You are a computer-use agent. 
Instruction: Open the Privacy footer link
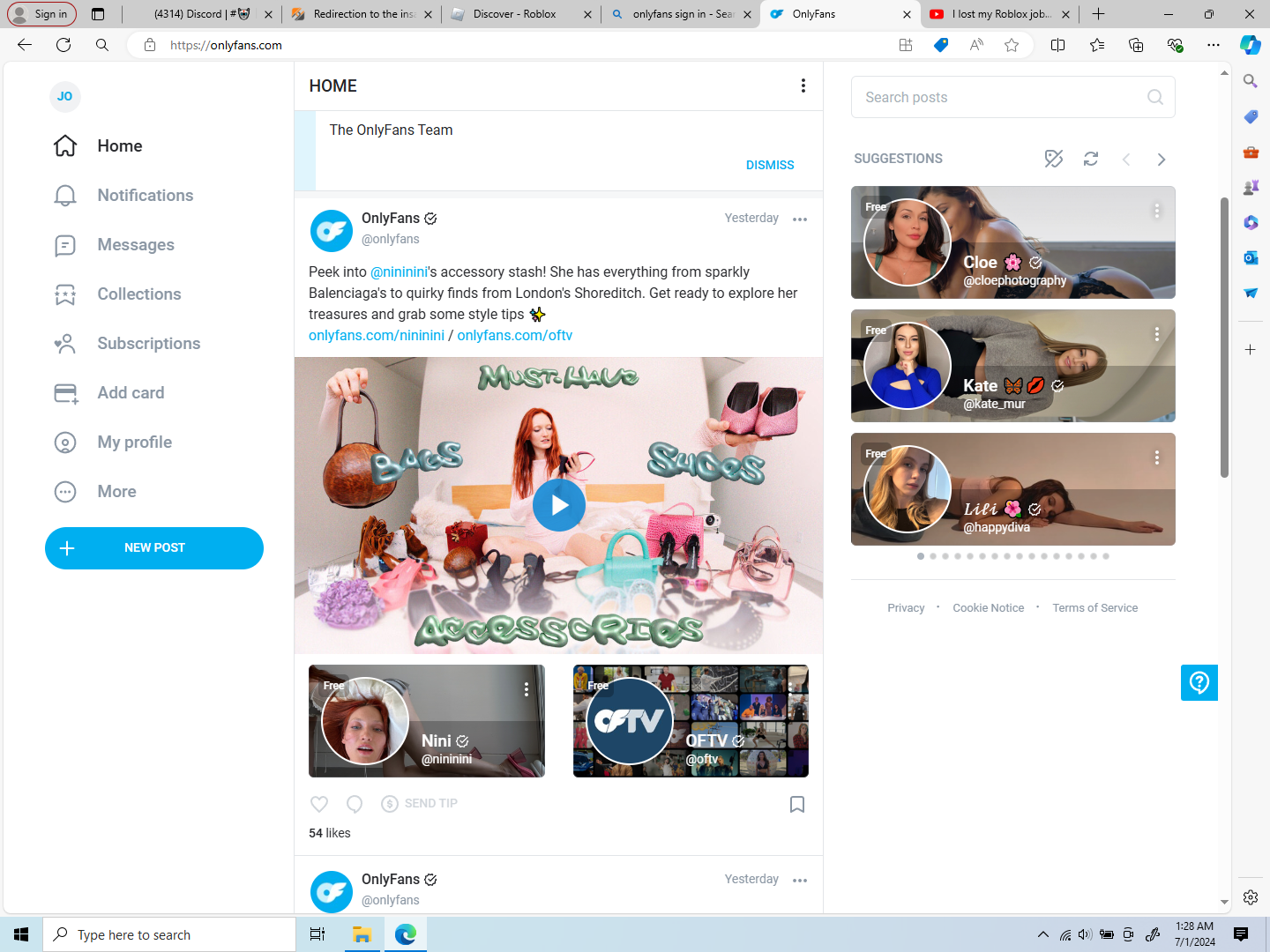[906, 608]
